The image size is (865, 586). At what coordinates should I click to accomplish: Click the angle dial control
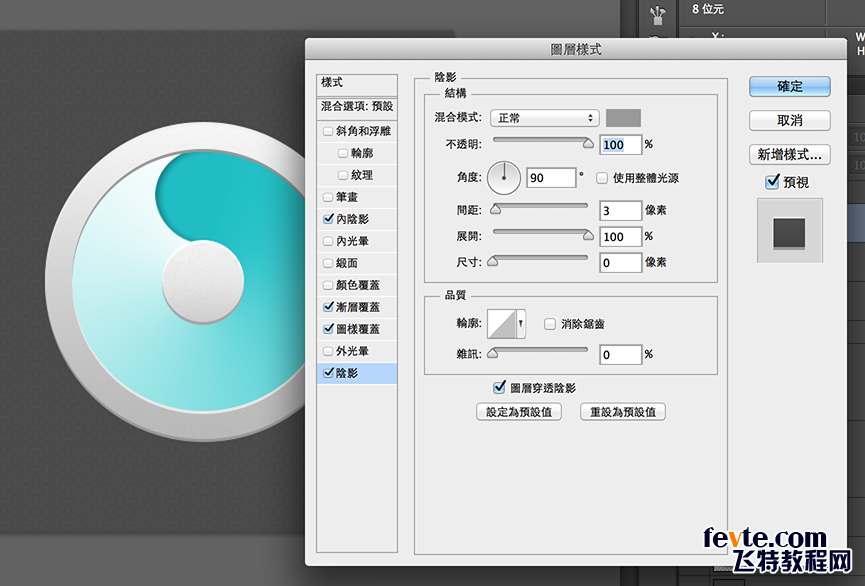click(x=504, y=178)
